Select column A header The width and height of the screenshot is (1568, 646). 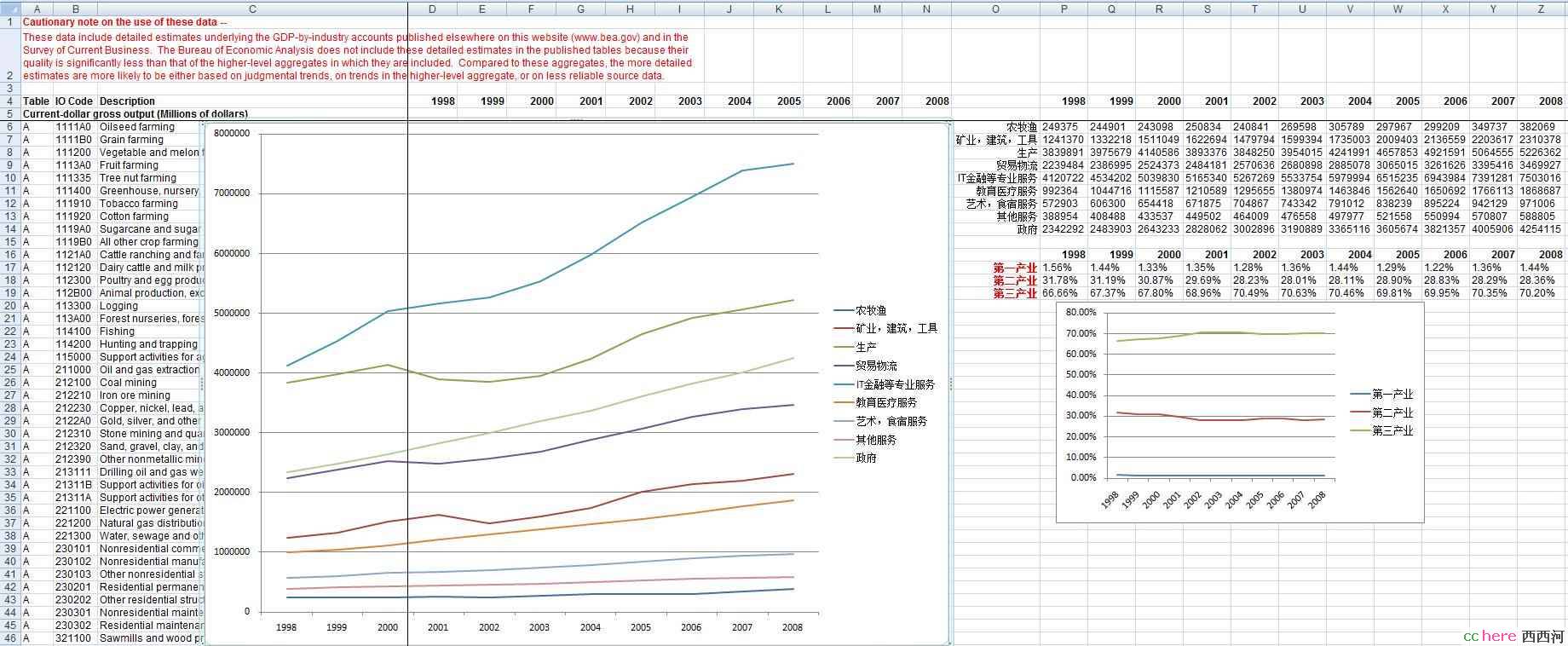click(x=37, y=9)
